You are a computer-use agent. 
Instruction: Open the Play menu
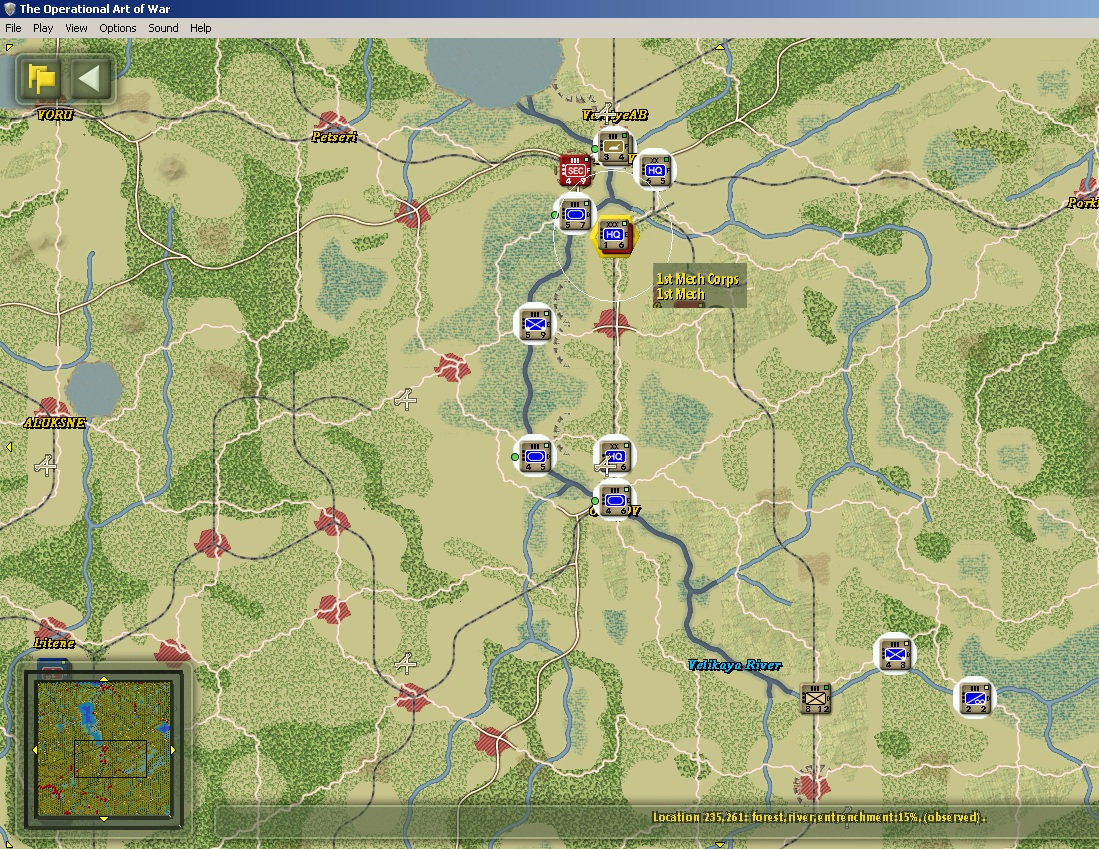tap(43, 28)
